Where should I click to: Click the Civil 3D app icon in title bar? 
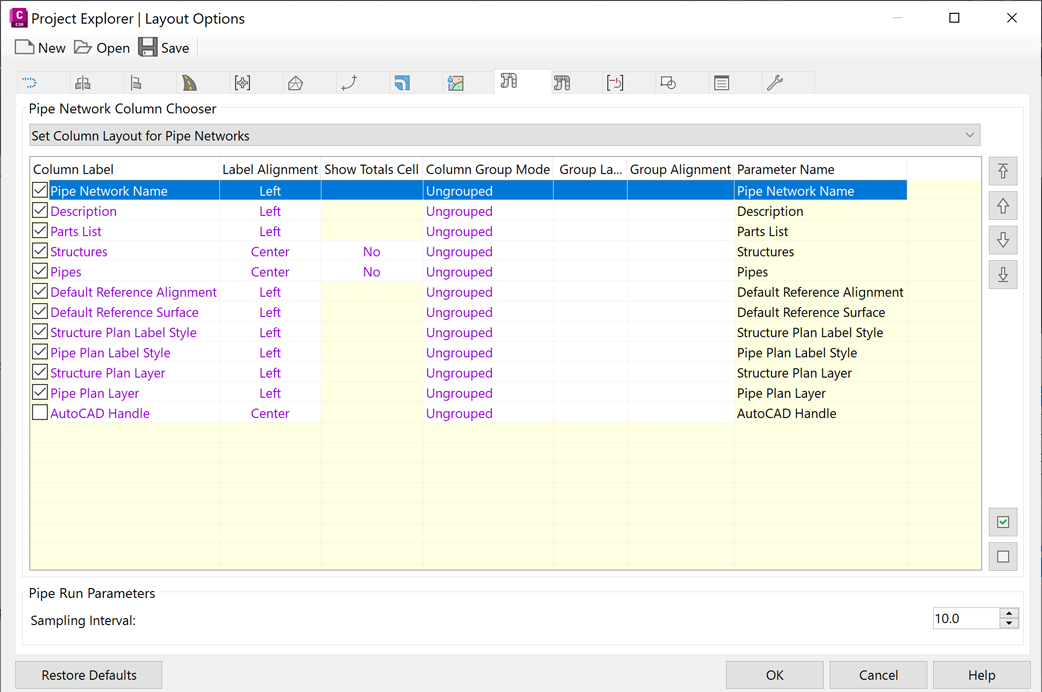pyautogui.click(x=19, y=18)
